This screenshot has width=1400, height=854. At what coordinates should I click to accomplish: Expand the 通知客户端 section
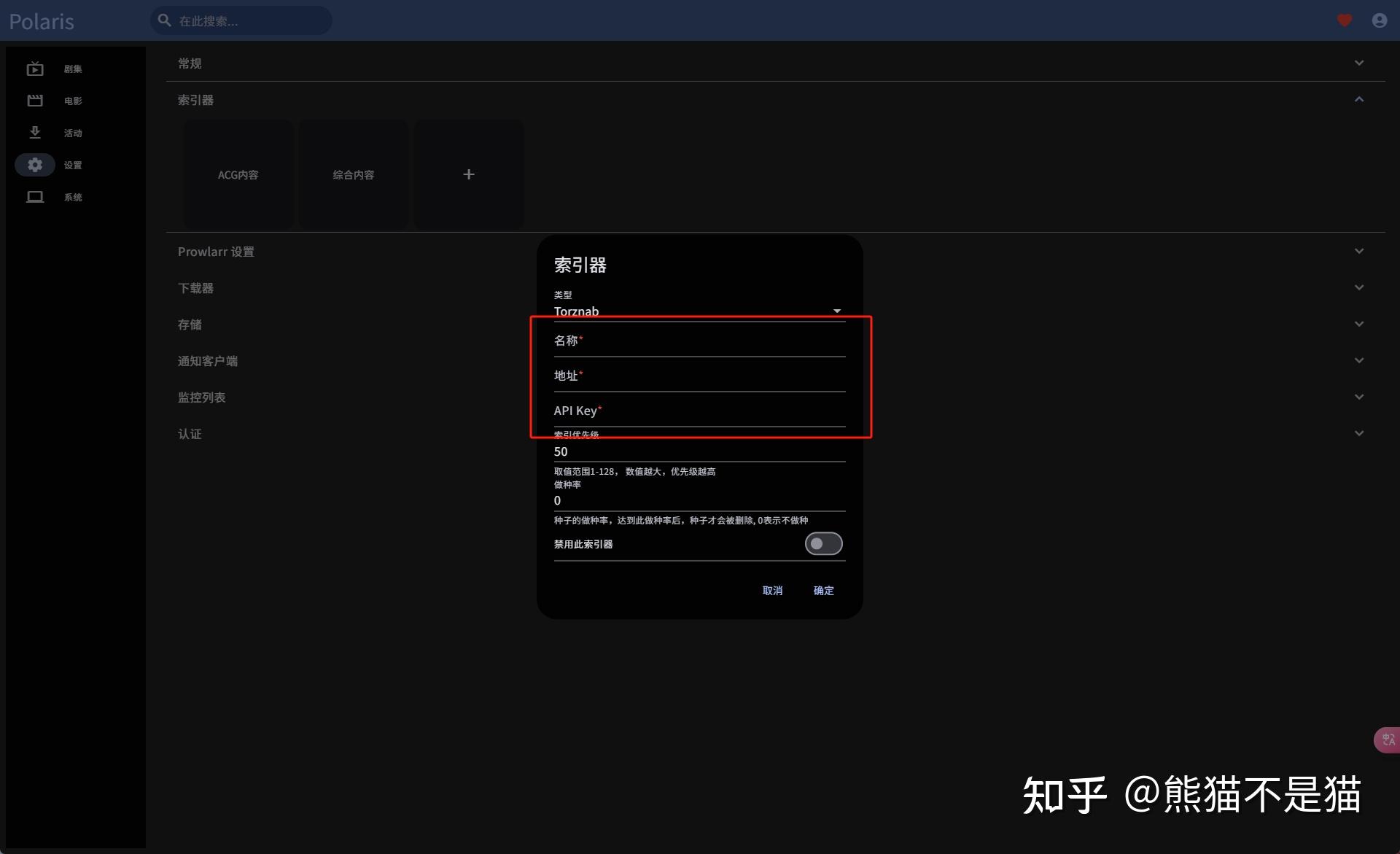point(1359,360)
